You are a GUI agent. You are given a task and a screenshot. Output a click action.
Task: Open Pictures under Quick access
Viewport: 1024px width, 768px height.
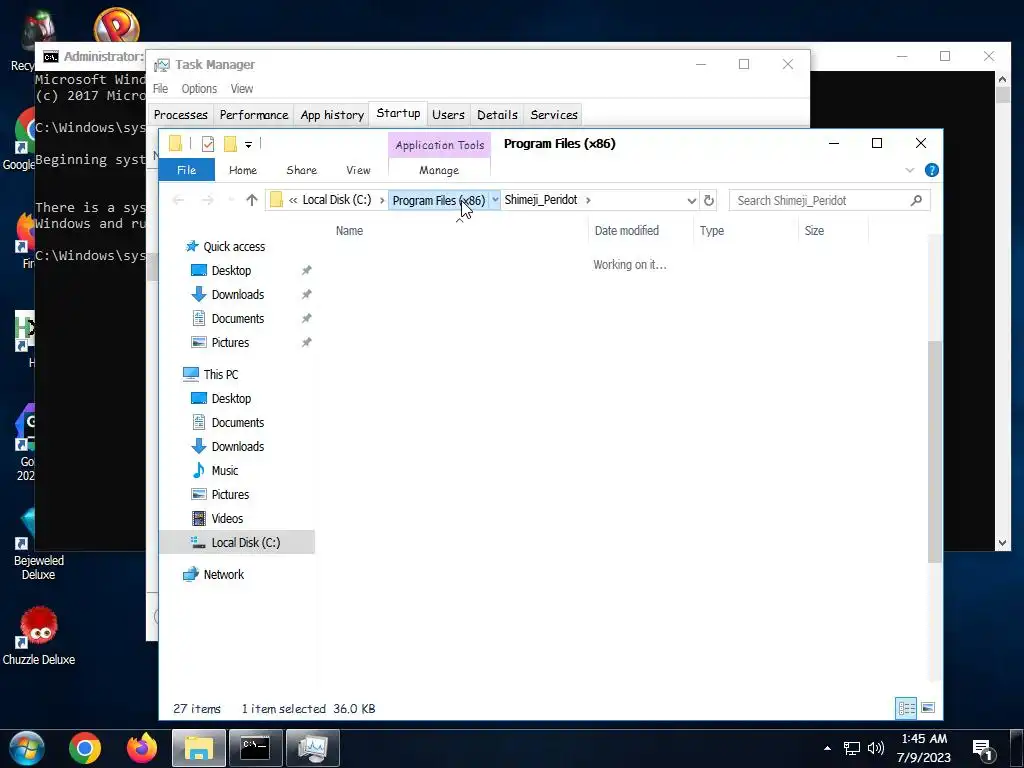[230, 343]
